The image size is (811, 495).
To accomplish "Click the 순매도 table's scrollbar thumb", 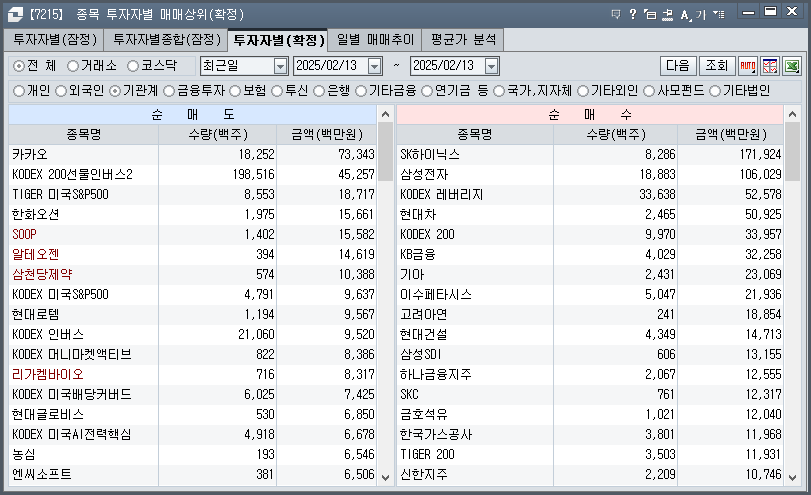I will click(385, 152).
